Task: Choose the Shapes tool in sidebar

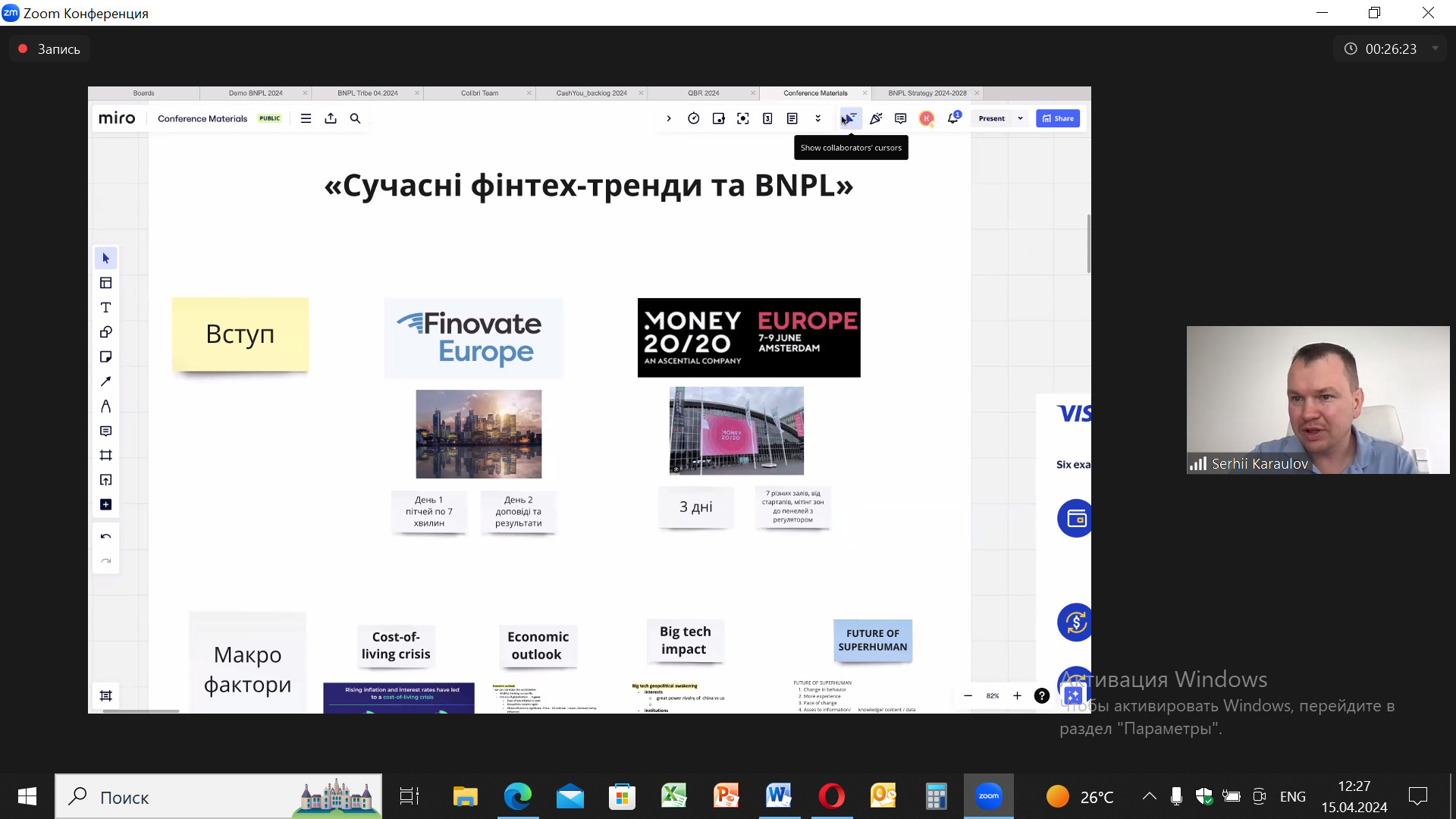Action: click(x=106, y=332)
